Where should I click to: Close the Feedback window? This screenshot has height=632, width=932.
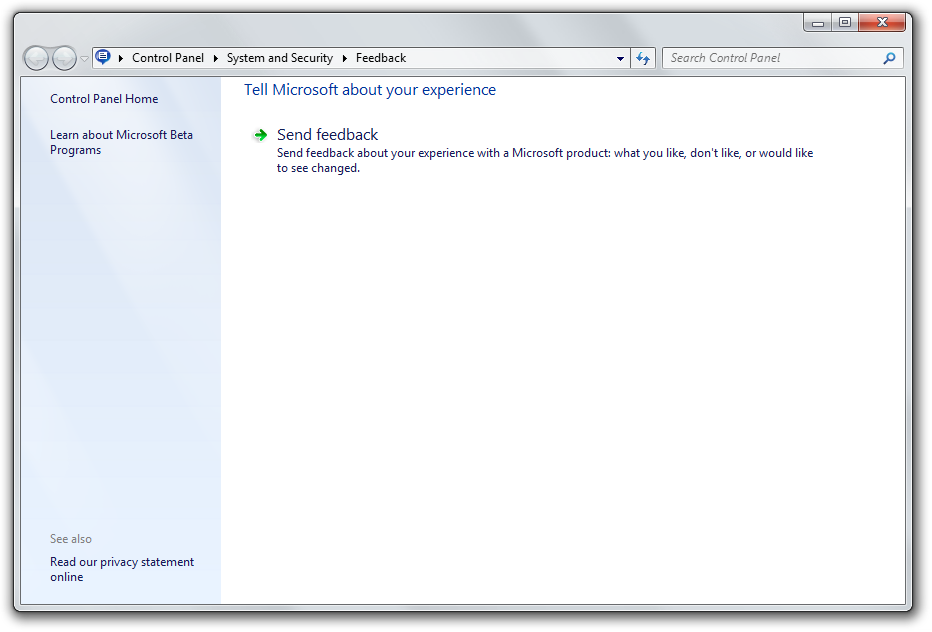882,23
